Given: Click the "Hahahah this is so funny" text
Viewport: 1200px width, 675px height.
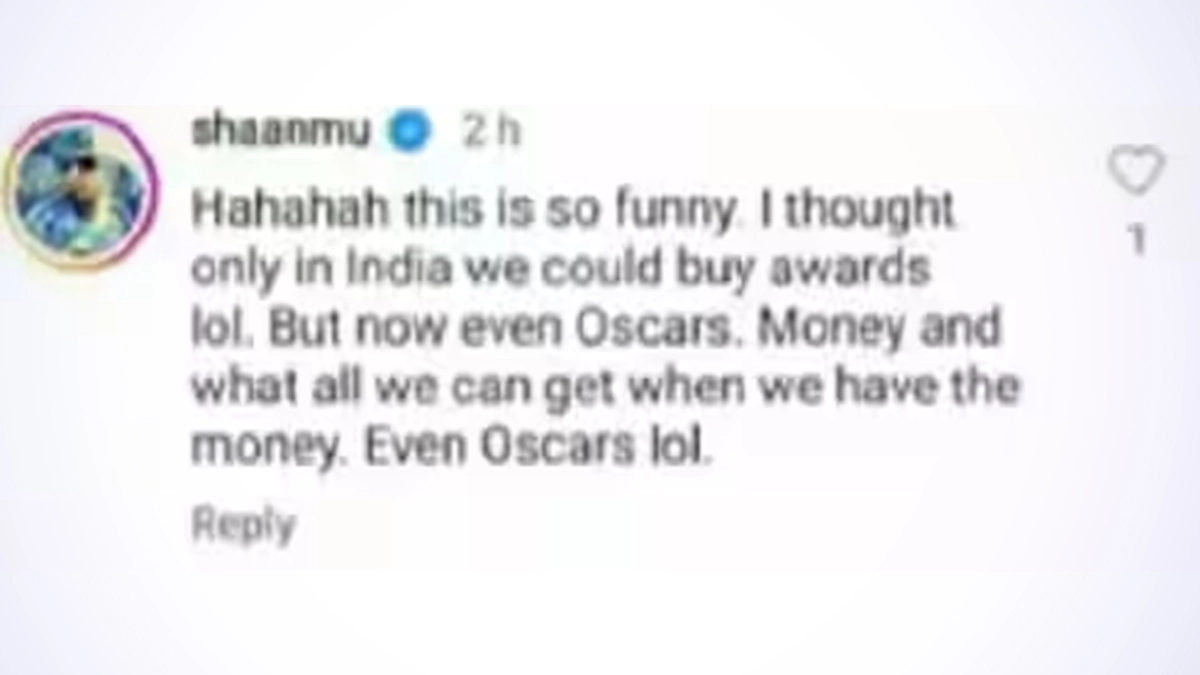Looking at the screenshot, I should (x=383, y=211).
